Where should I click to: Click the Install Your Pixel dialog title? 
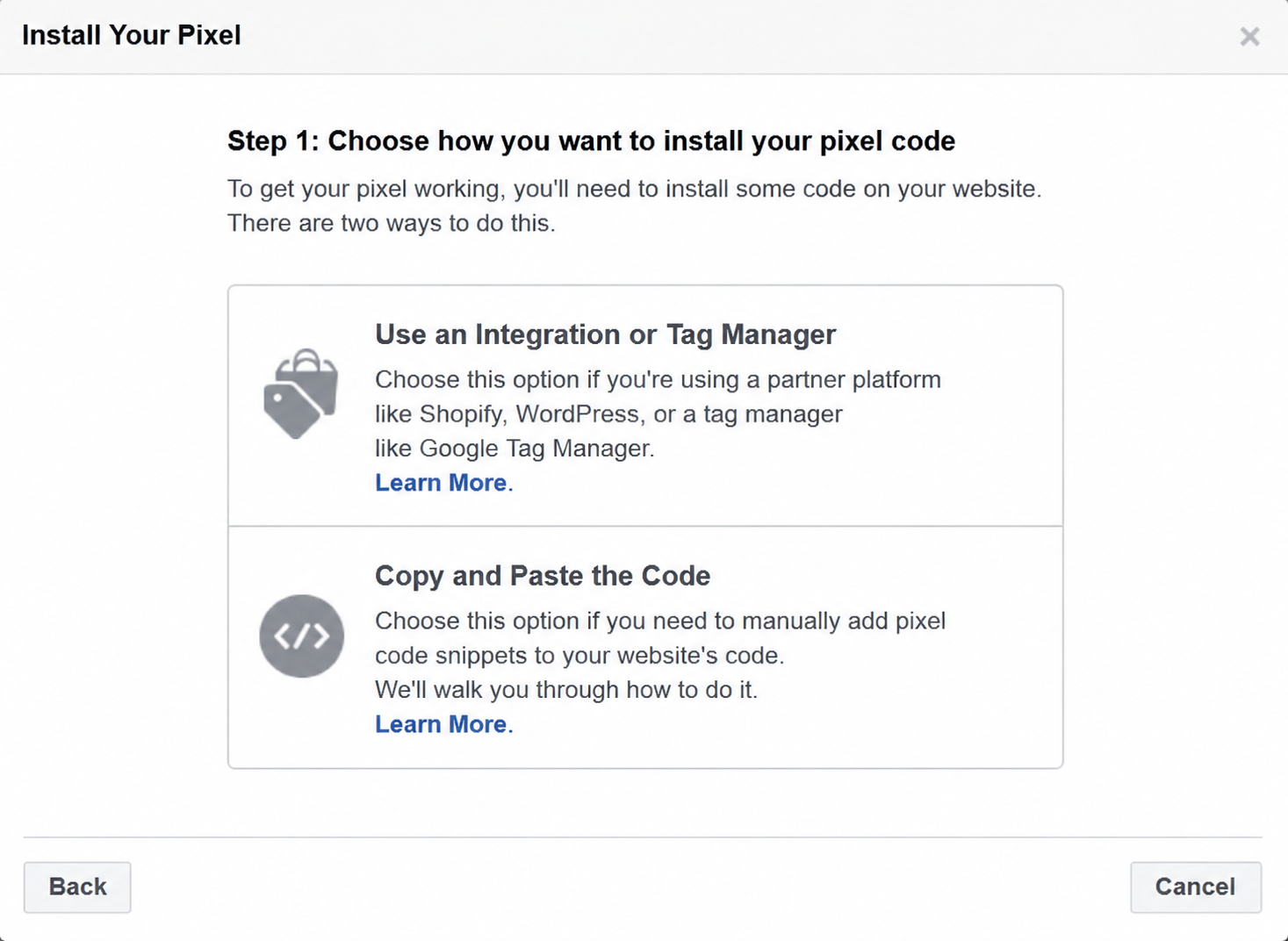[132, 35]
